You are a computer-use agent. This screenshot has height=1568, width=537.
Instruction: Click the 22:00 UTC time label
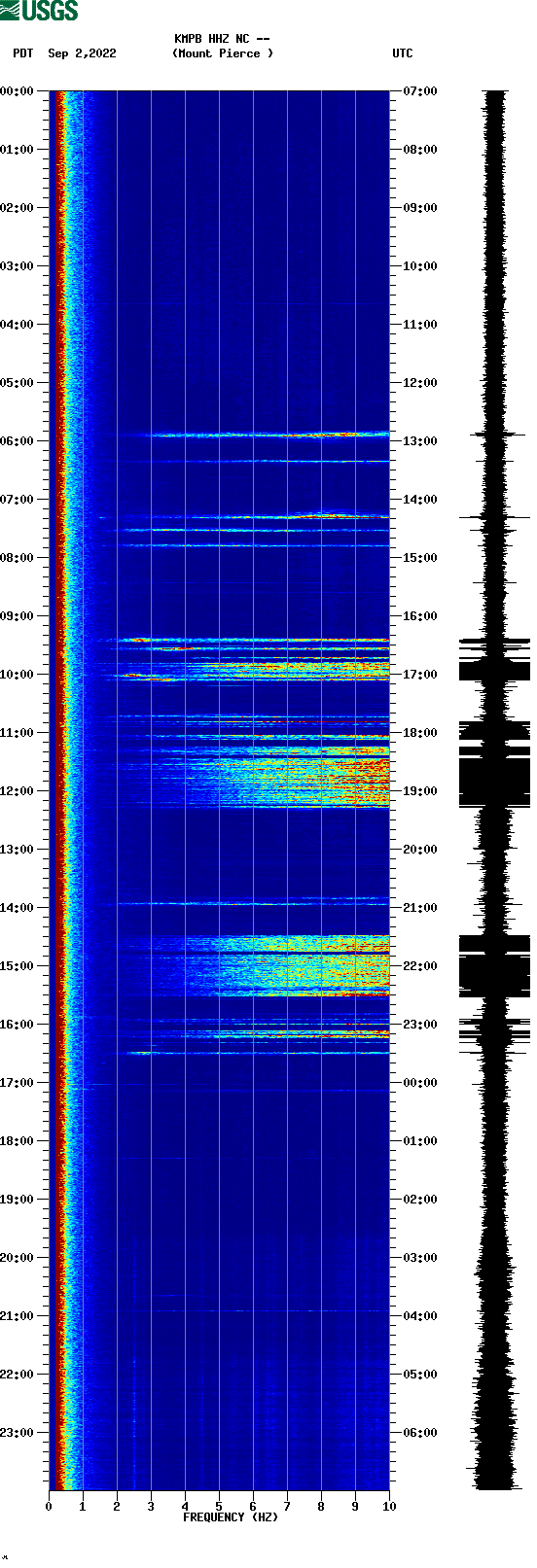pyautogui.click(x=420, y=966)
